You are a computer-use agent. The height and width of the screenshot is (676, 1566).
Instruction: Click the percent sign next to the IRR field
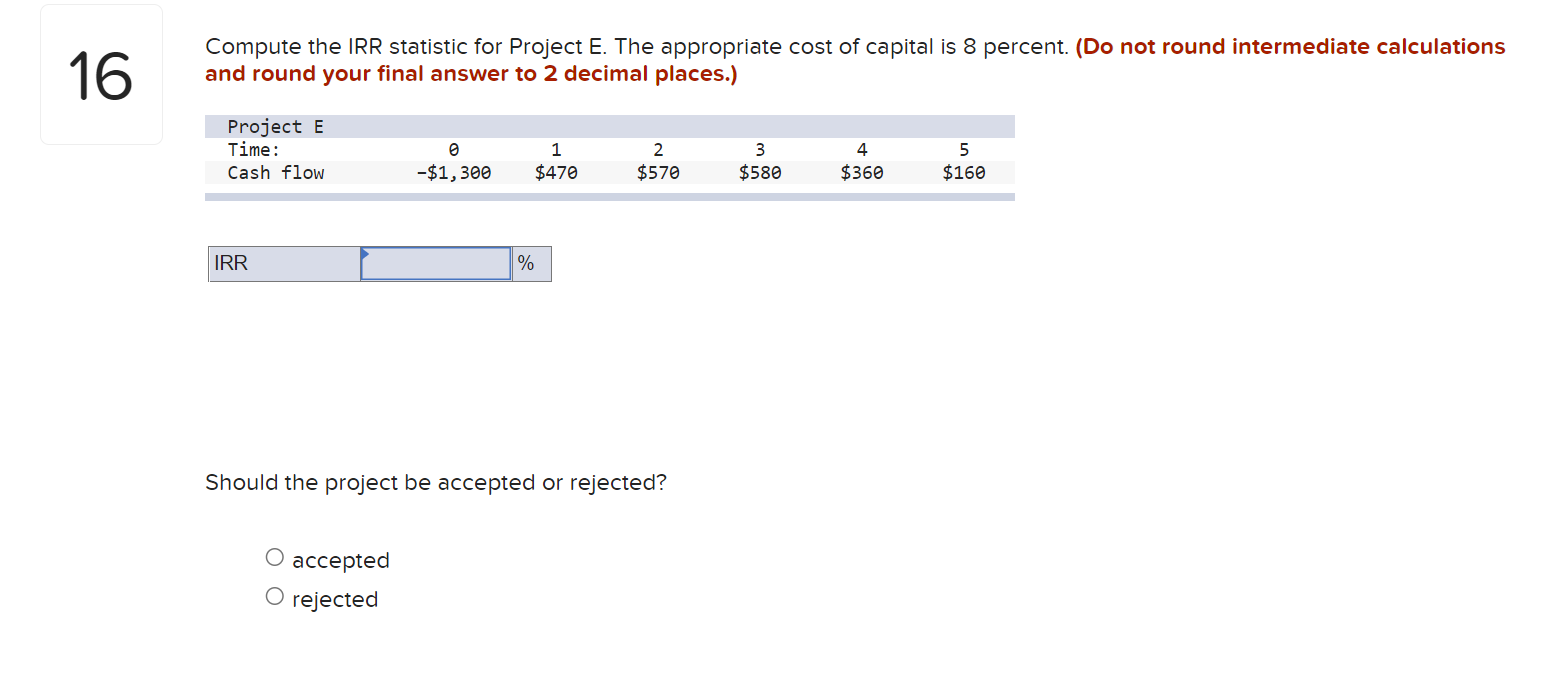point(529,263)
